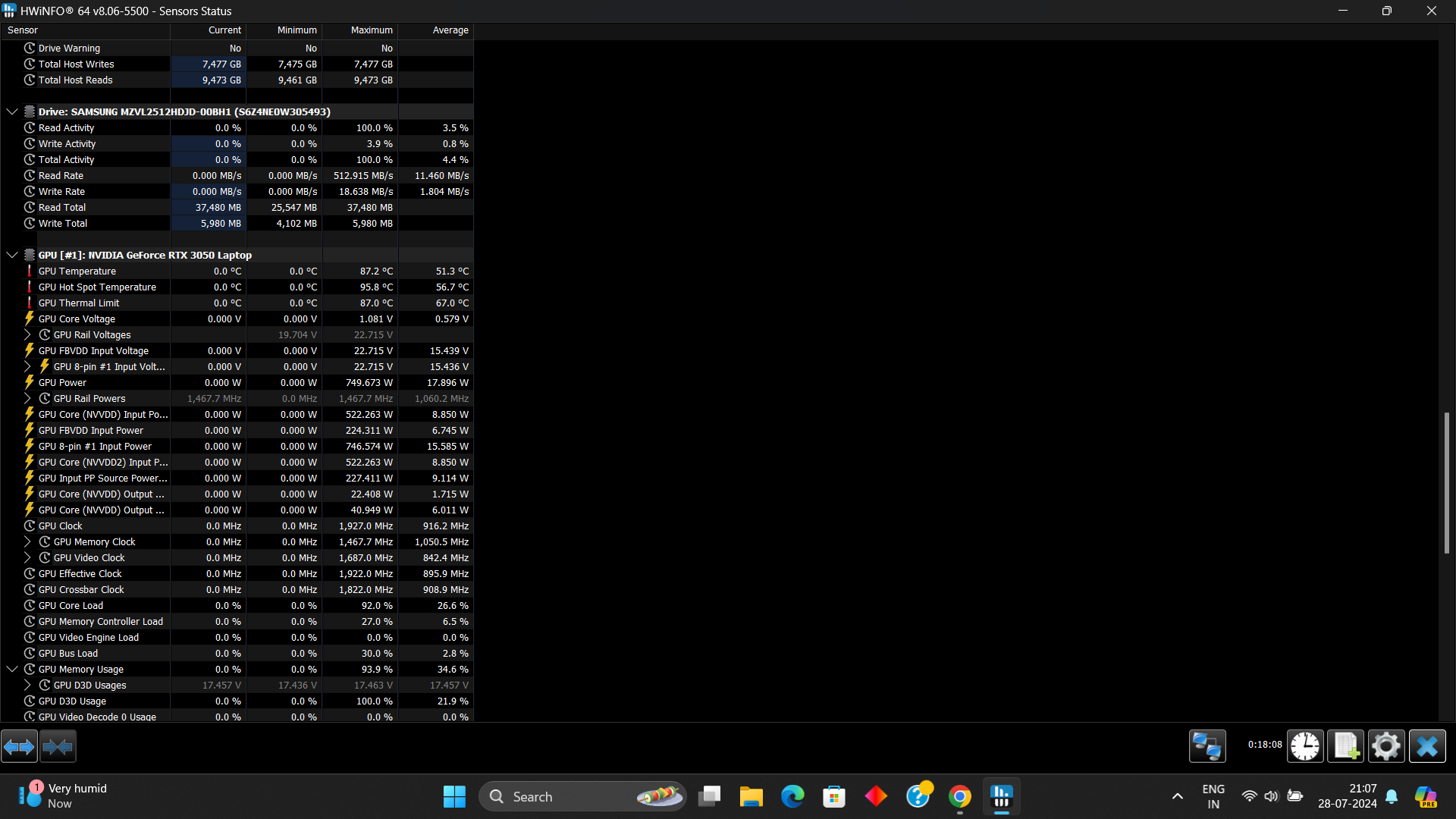This screenshot has width=1456, height=819.
Task: Close sensors with the blue X icon
Action: [1427, 746]
